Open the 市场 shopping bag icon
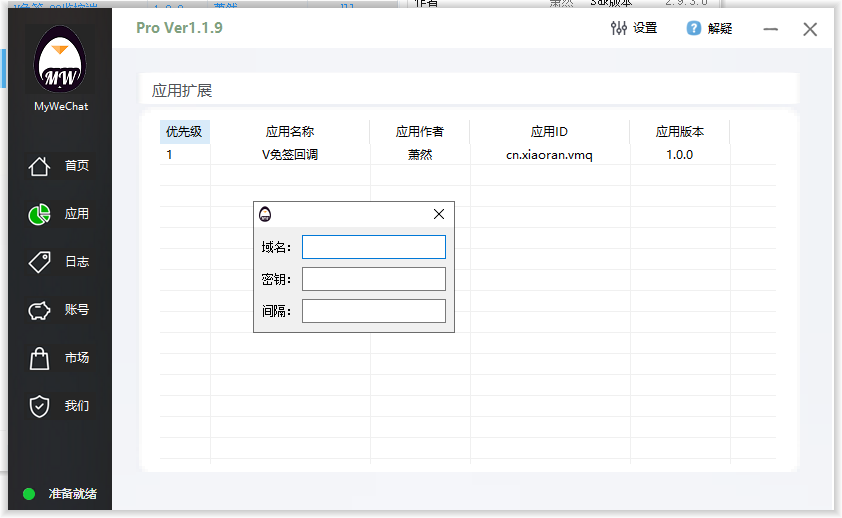 39,358
